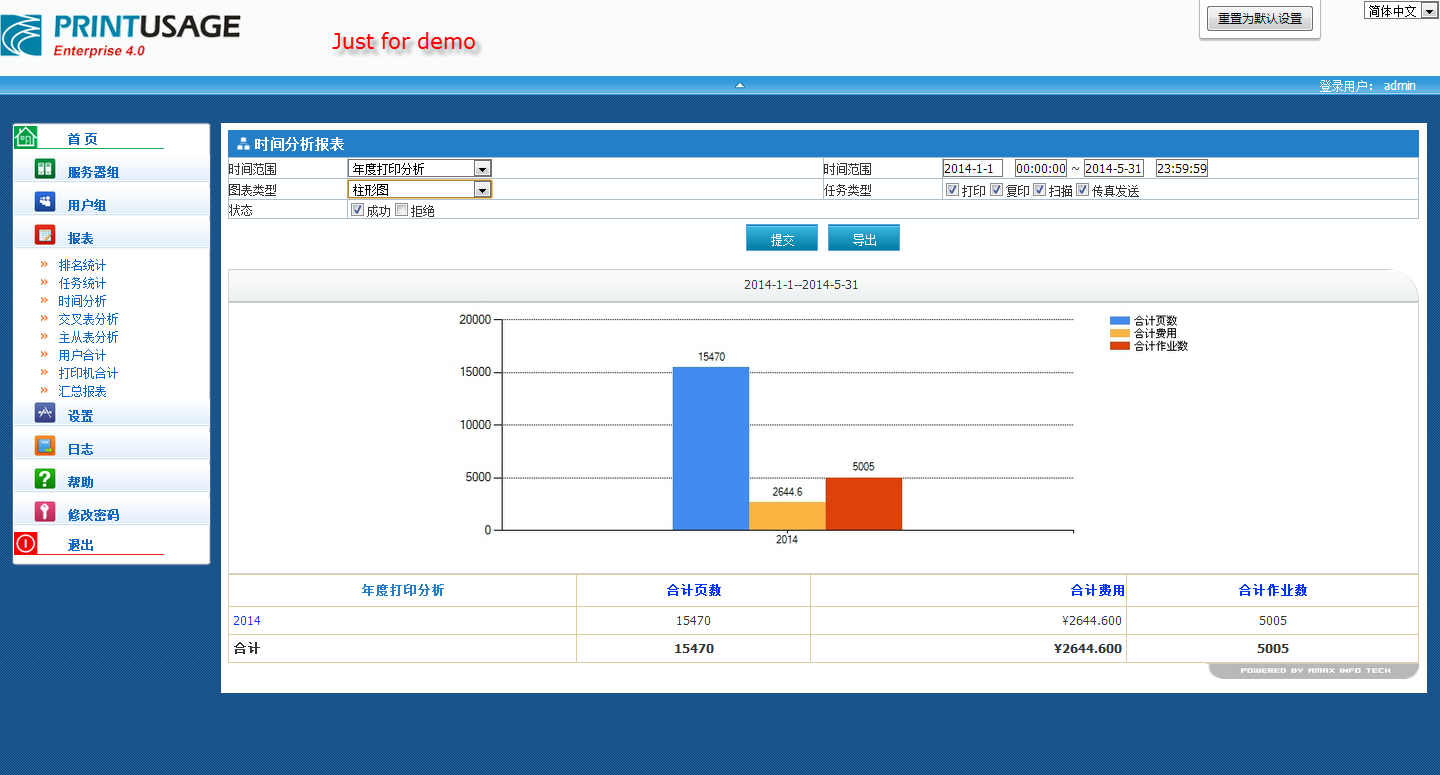Viewport: 1440px width, 775px height.
Task: Open the 年度打印分析 dropdown
Action: (x=482, y=169)
